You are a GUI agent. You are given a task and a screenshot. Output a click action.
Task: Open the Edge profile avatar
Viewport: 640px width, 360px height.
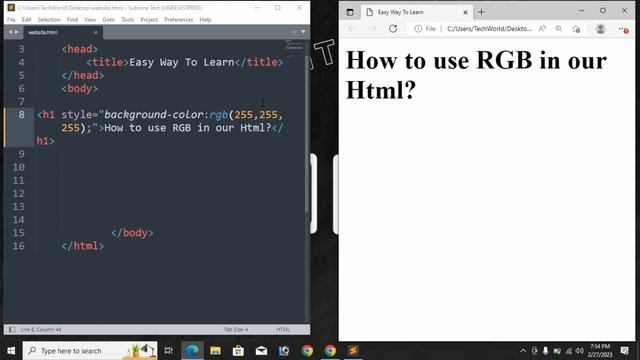[600, 29]
